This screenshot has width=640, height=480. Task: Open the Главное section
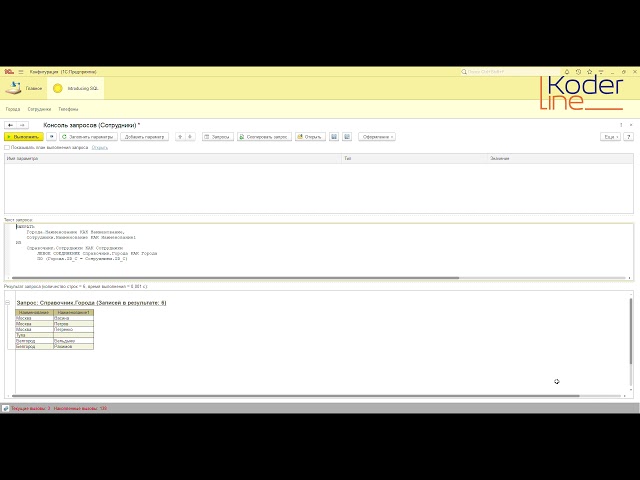click(24, 88)
